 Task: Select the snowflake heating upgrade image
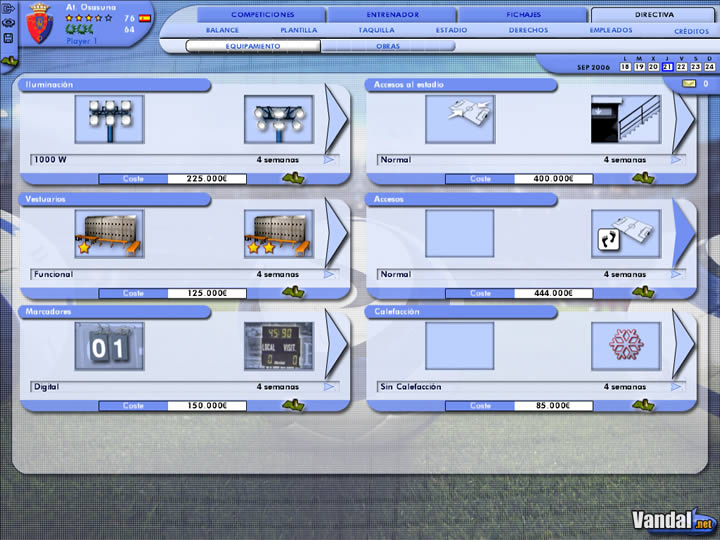[x=626, y=346]
